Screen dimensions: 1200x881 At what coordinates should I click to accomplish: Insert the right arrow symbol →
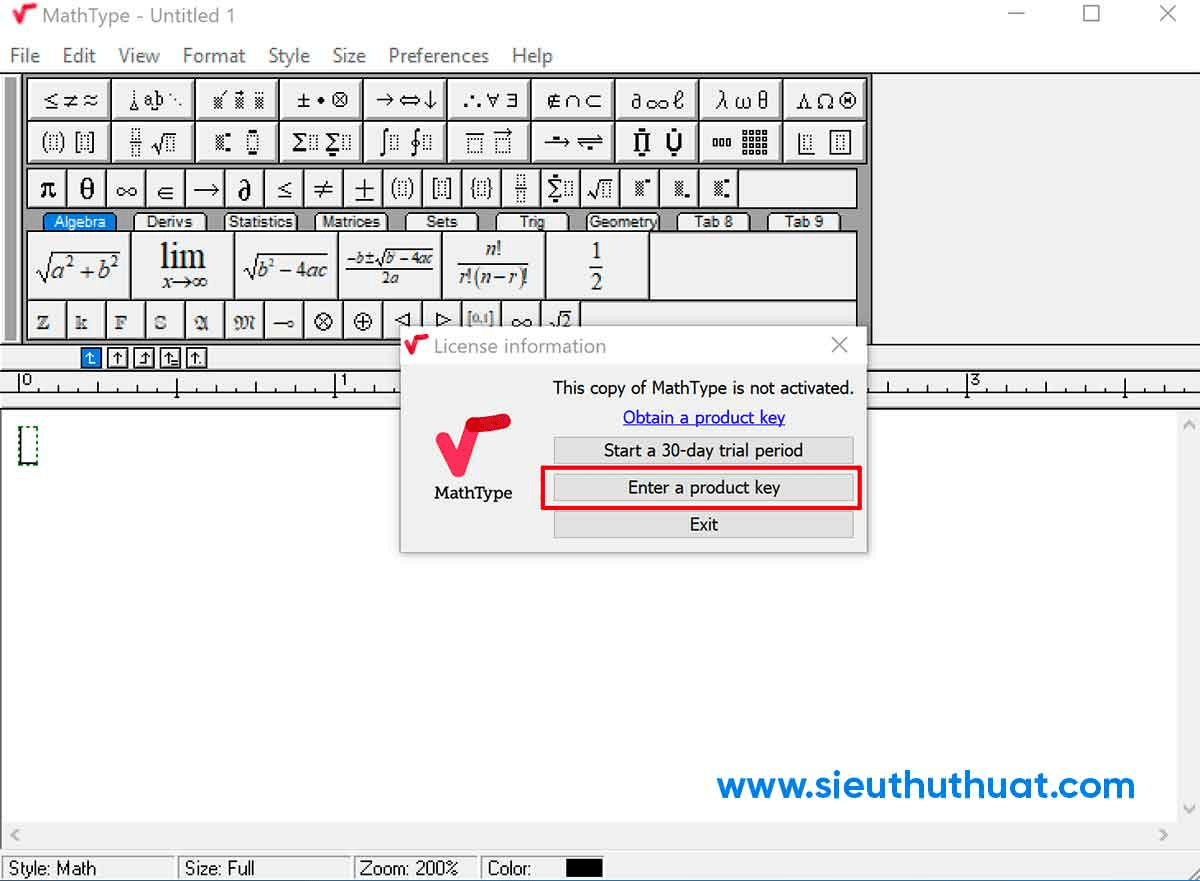point(205,189)
